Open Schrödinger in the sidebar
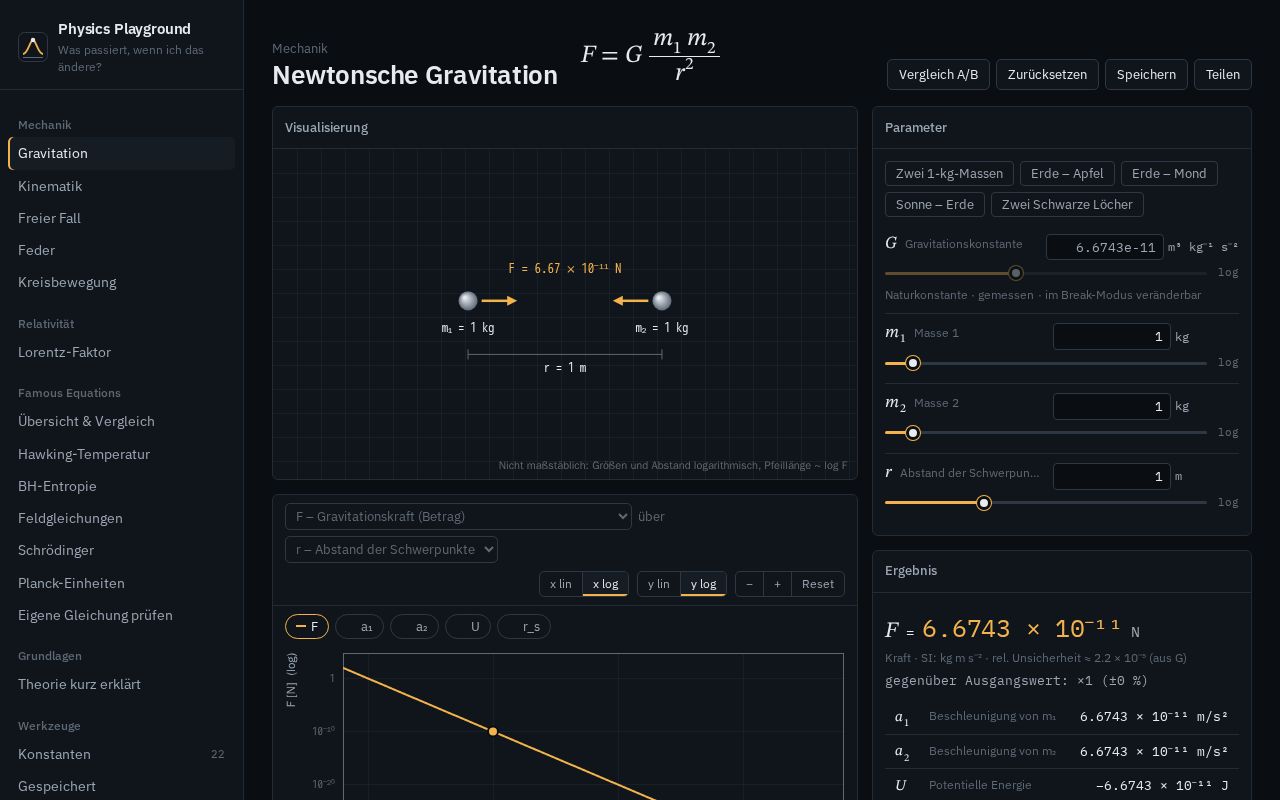Screen dimensions: 1280x800 [x=122, y=550]
